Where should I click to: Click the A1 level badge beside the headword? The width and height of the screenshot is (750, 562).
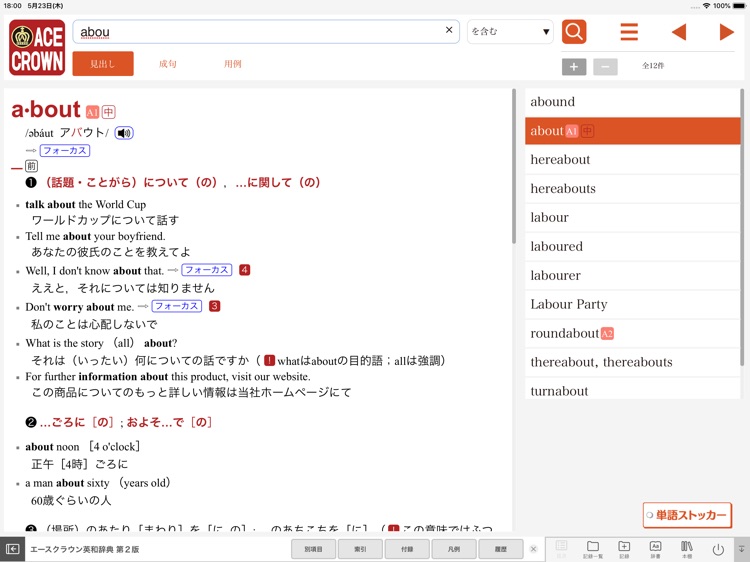(x=92, y=112)
